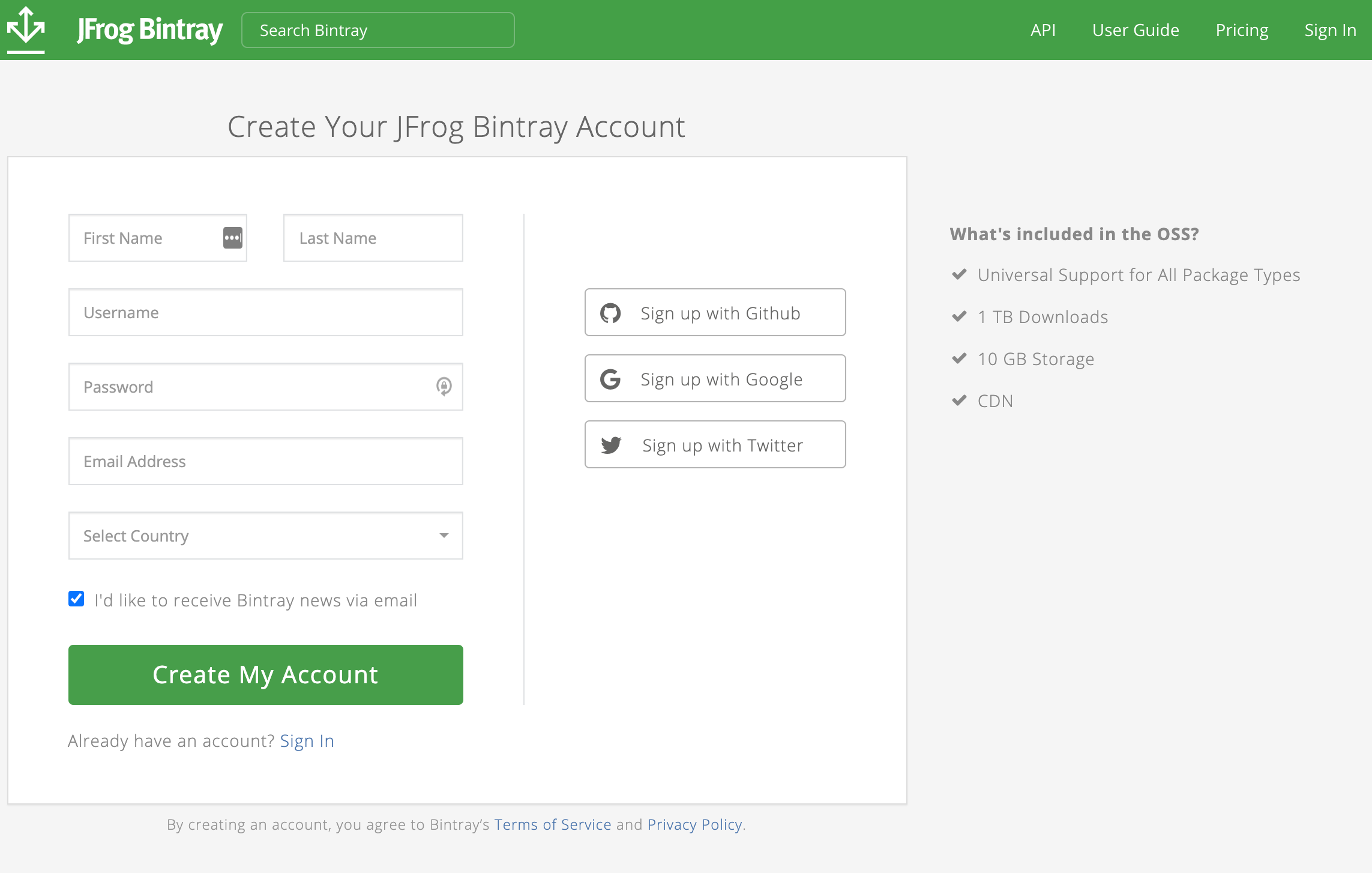Open the Terms of Service link
This screenshot has width=1372, height=873.
pyautogui.click(x=552, y=824)
